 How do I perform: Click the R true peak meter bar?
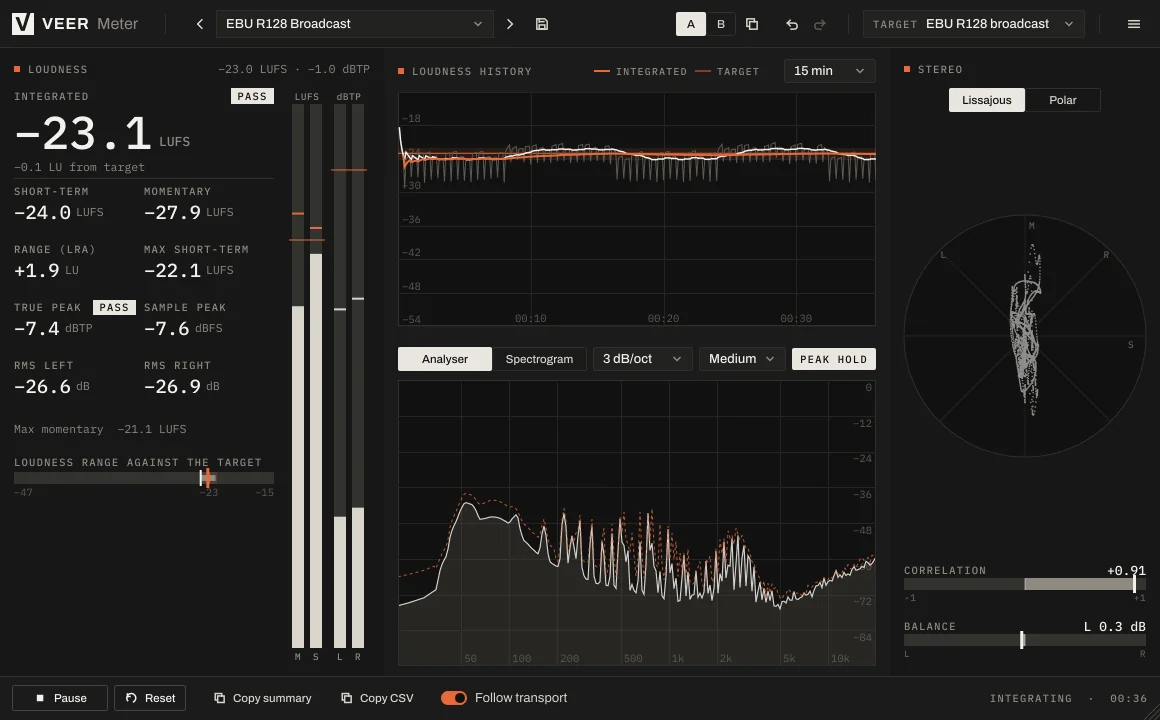358,376
